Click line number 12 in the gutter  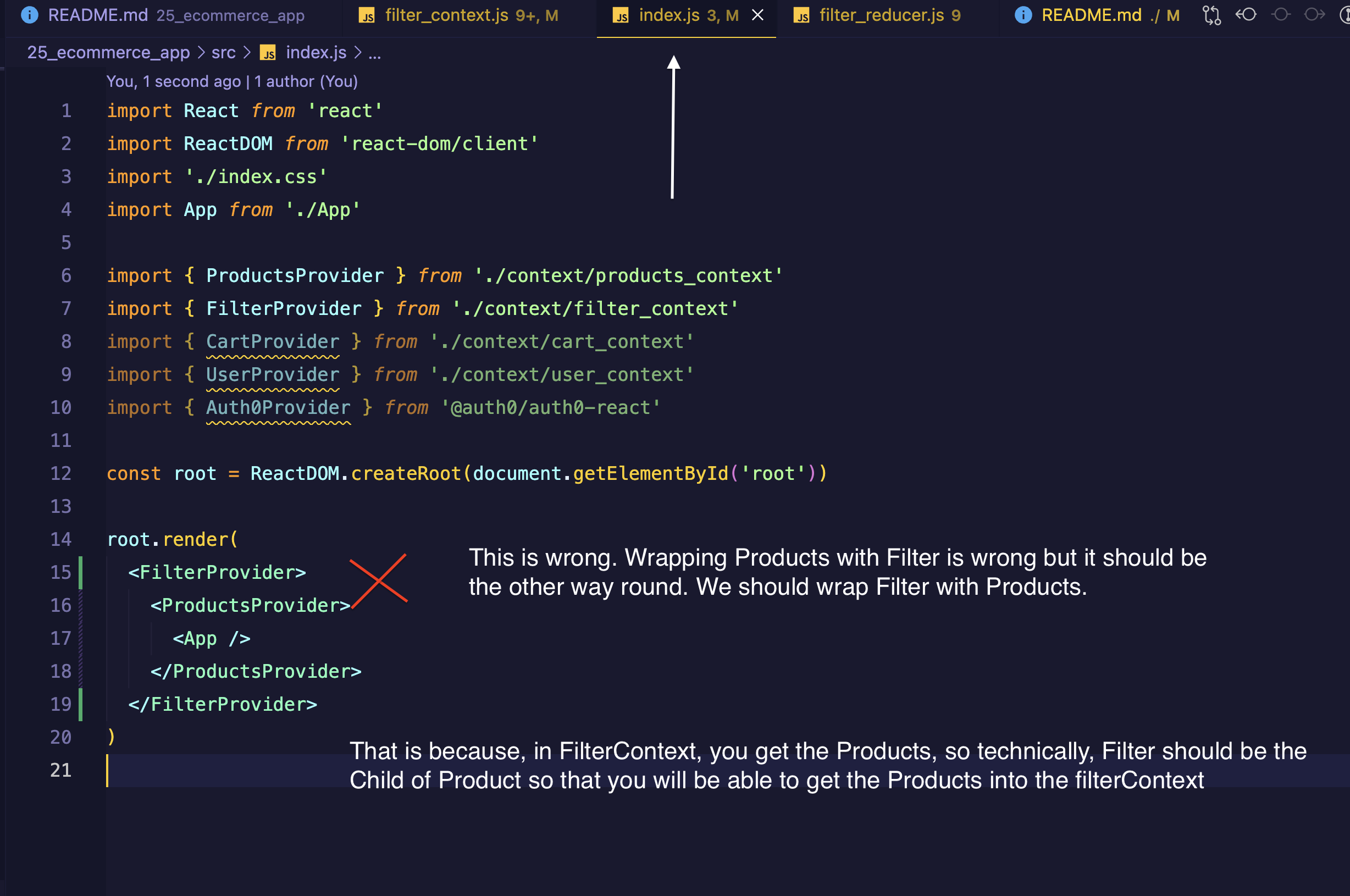coord(60,473)
